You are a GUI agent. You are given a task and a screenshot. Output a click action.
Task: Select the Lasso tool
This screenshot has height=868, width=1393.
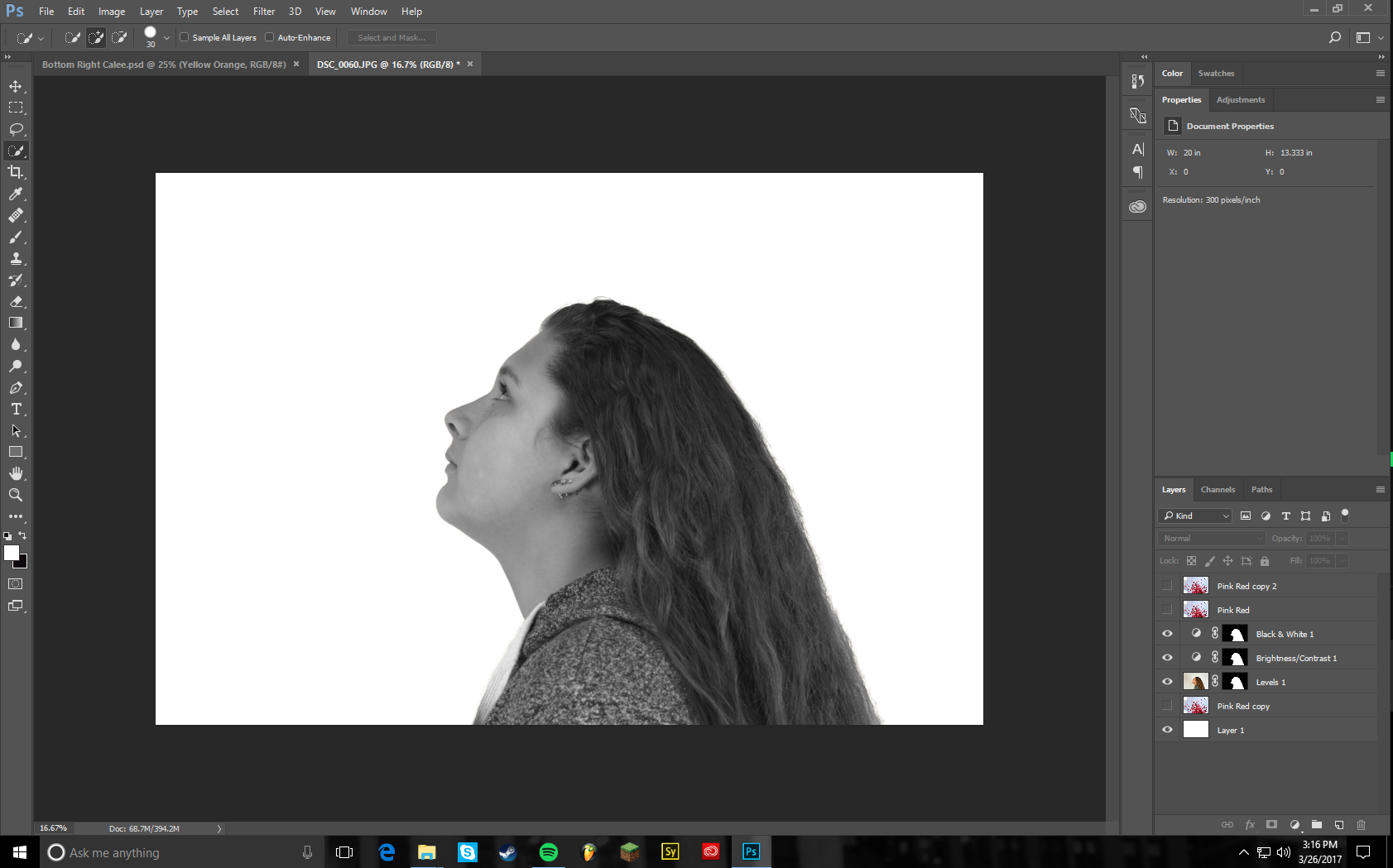pyautogui.click(x=16, y=129)
